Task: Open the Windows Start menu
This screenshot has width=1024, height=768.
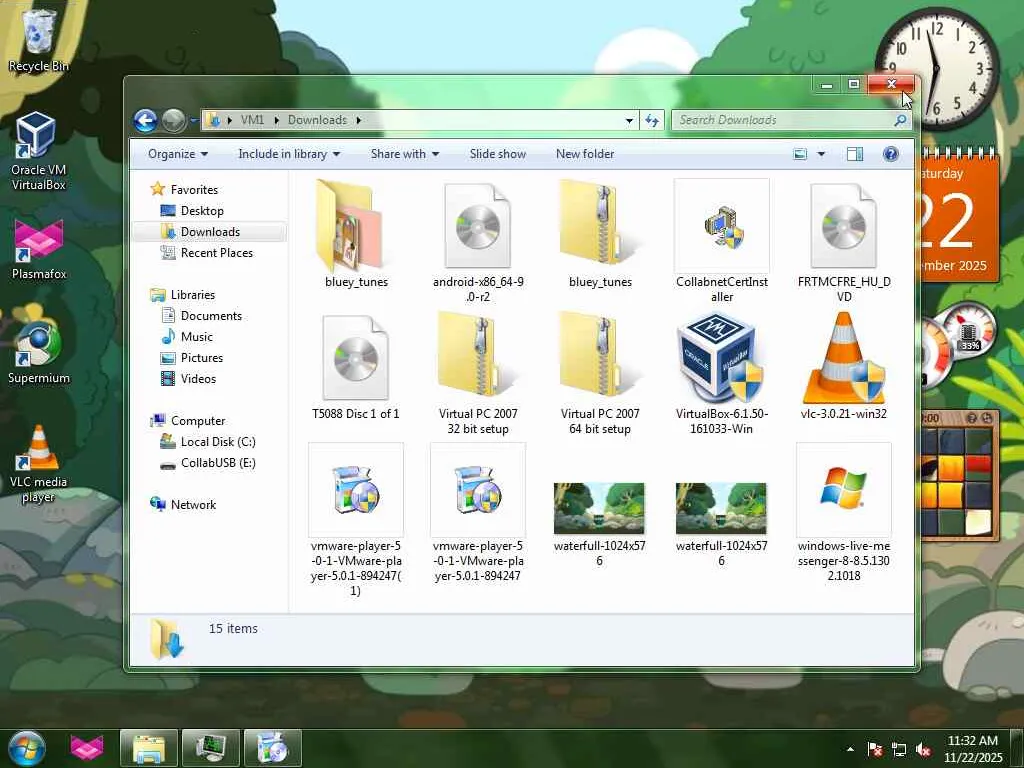Action: coord(27,748)
